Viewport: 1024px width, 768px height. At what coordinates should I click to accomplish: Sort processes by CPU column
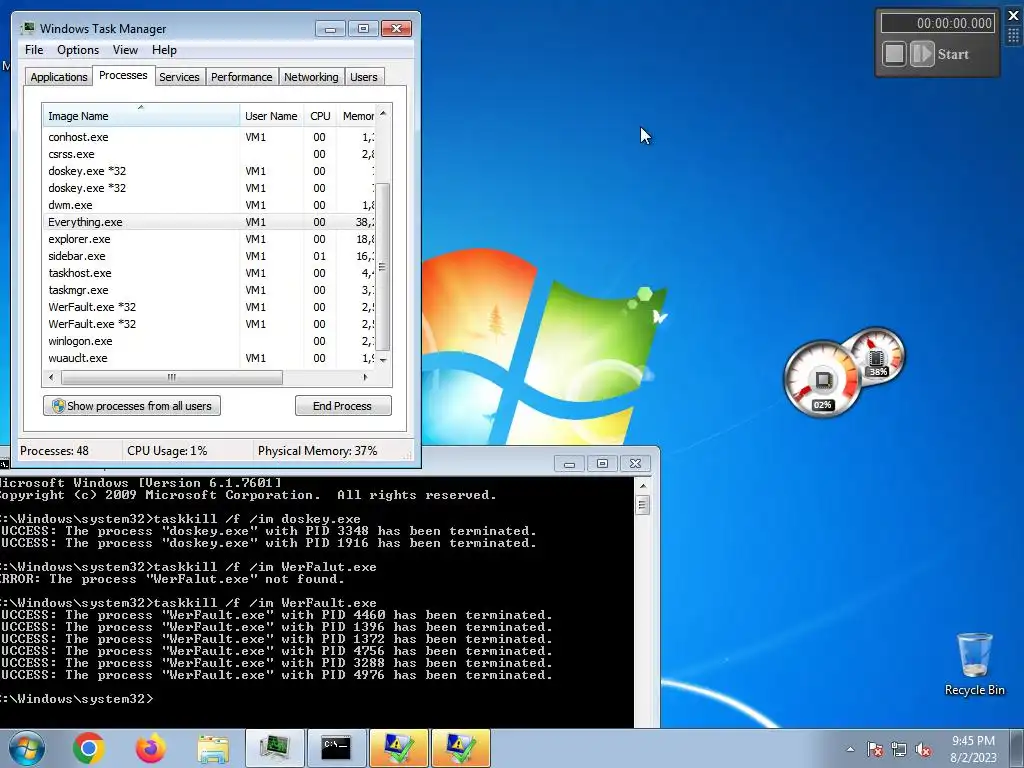[320, 116]
